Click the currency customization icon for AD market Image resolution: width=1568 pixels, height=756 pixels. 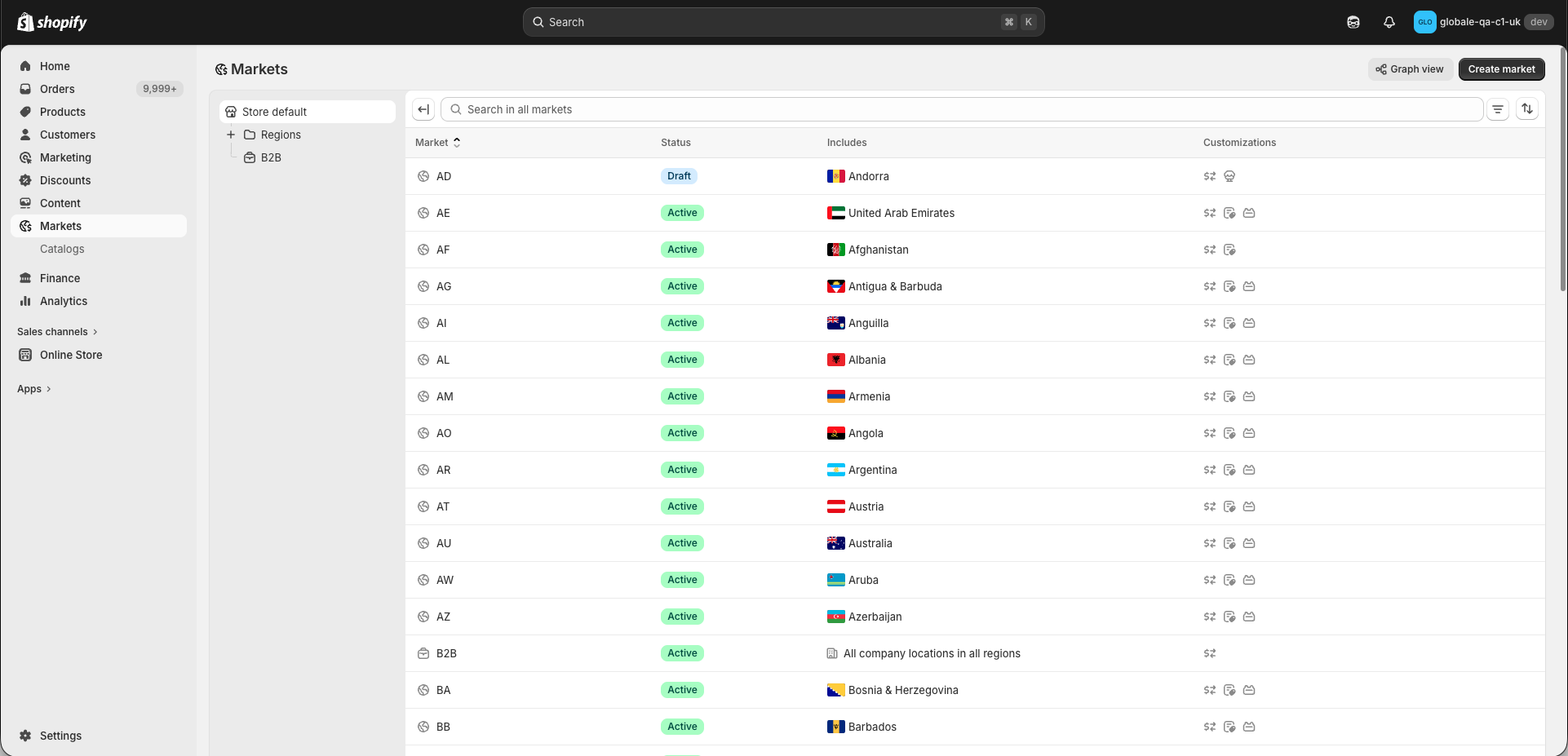coord(1209,176)
